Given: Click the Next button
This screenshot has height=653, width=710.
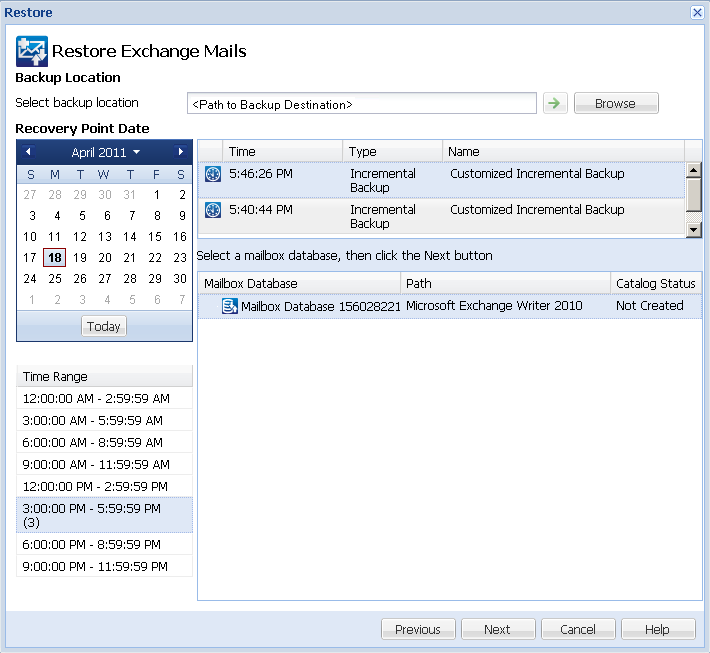Looking at the screenshot, I should click(x=497, y=629).
